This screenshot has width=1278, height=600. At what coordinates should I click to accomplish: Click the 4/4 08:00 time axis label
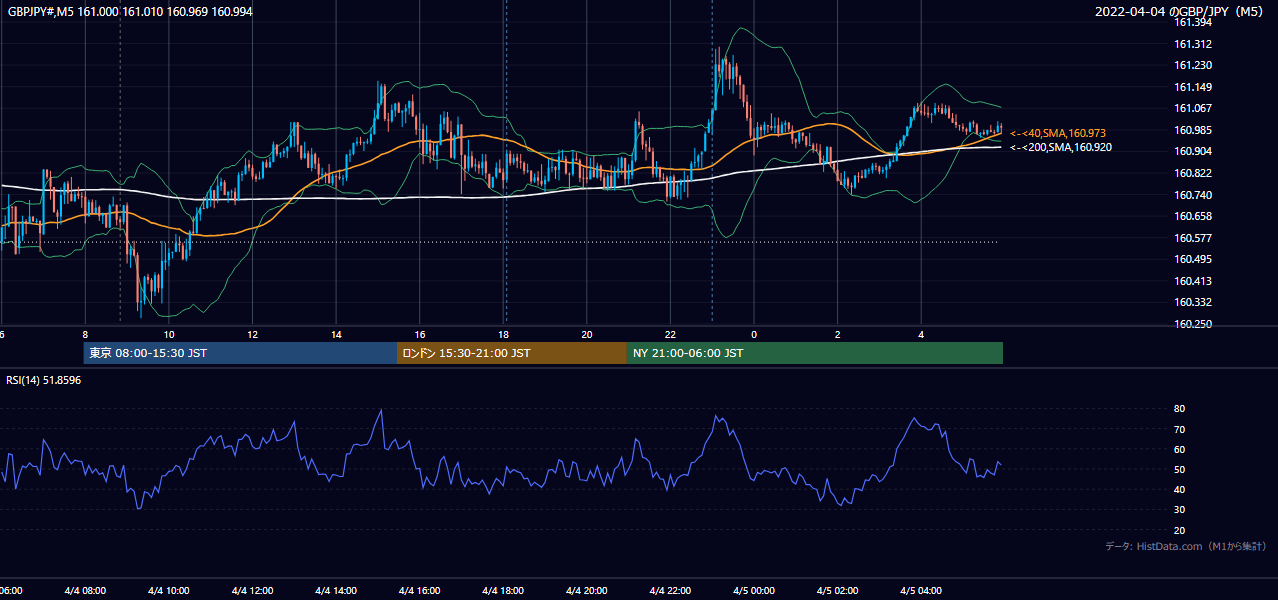click(84, 591)
